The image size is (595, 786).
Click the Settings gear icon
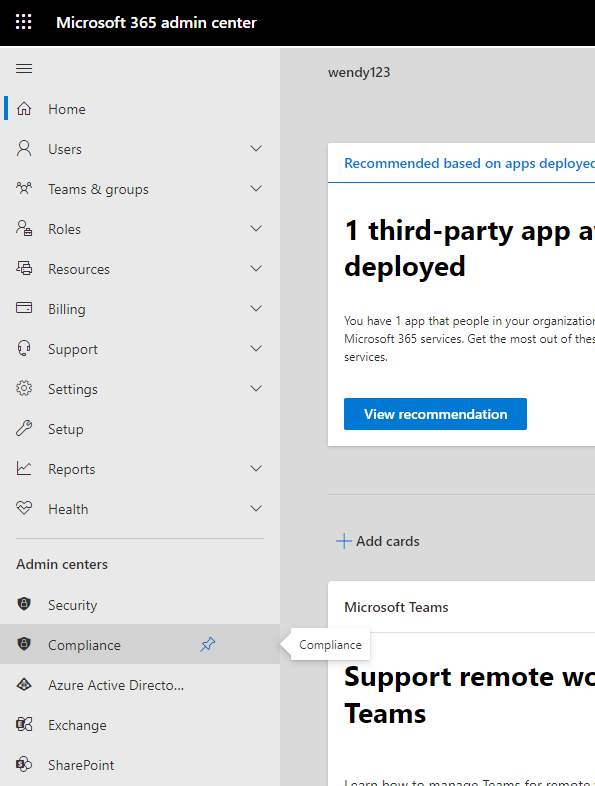pyautogui.click(x=24, y=388)
